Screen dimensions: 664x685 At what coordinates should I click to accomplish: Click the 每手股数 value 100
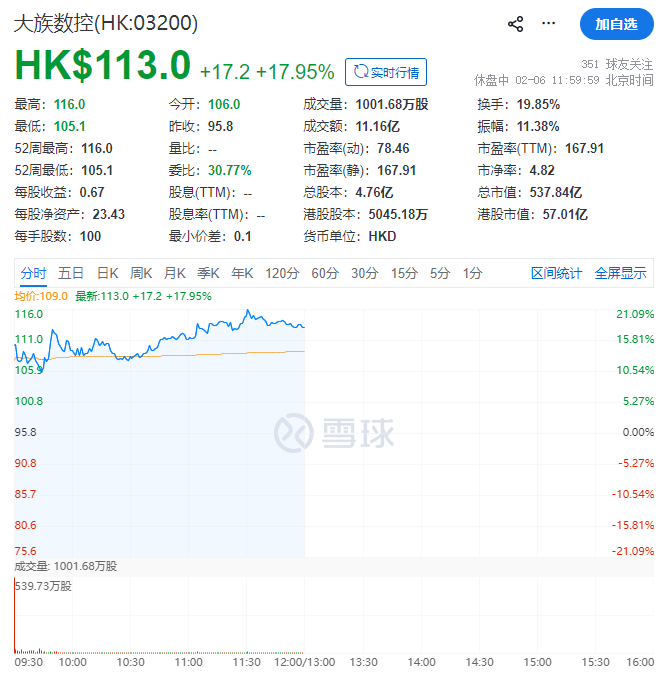pos(90,236)
